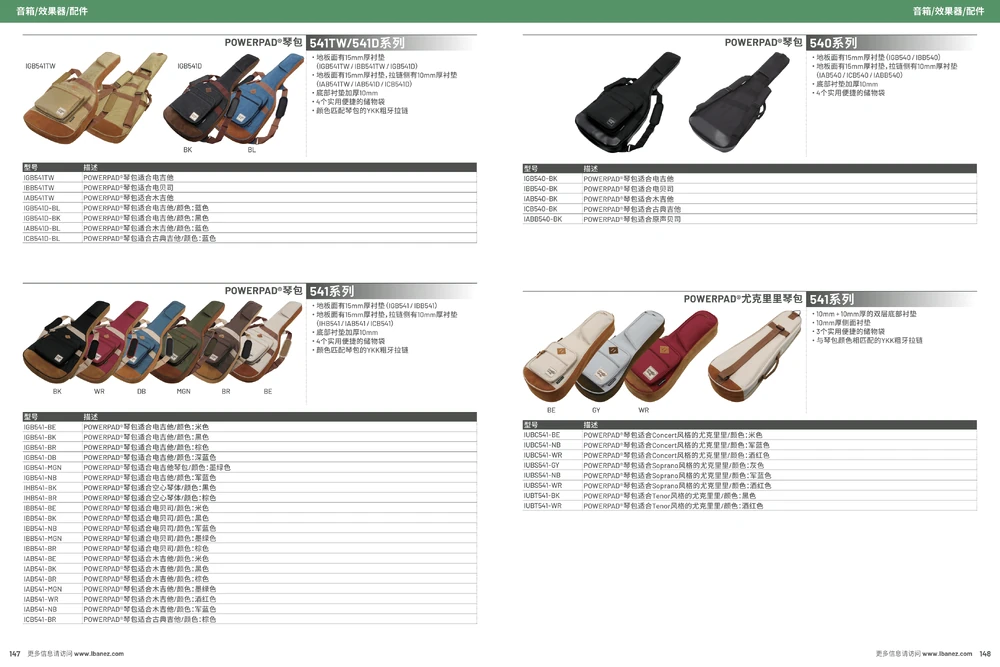Viewport: 1000px width, 667px height.
Task: Click the IABB540-BK model row
Action: point(750,219)
